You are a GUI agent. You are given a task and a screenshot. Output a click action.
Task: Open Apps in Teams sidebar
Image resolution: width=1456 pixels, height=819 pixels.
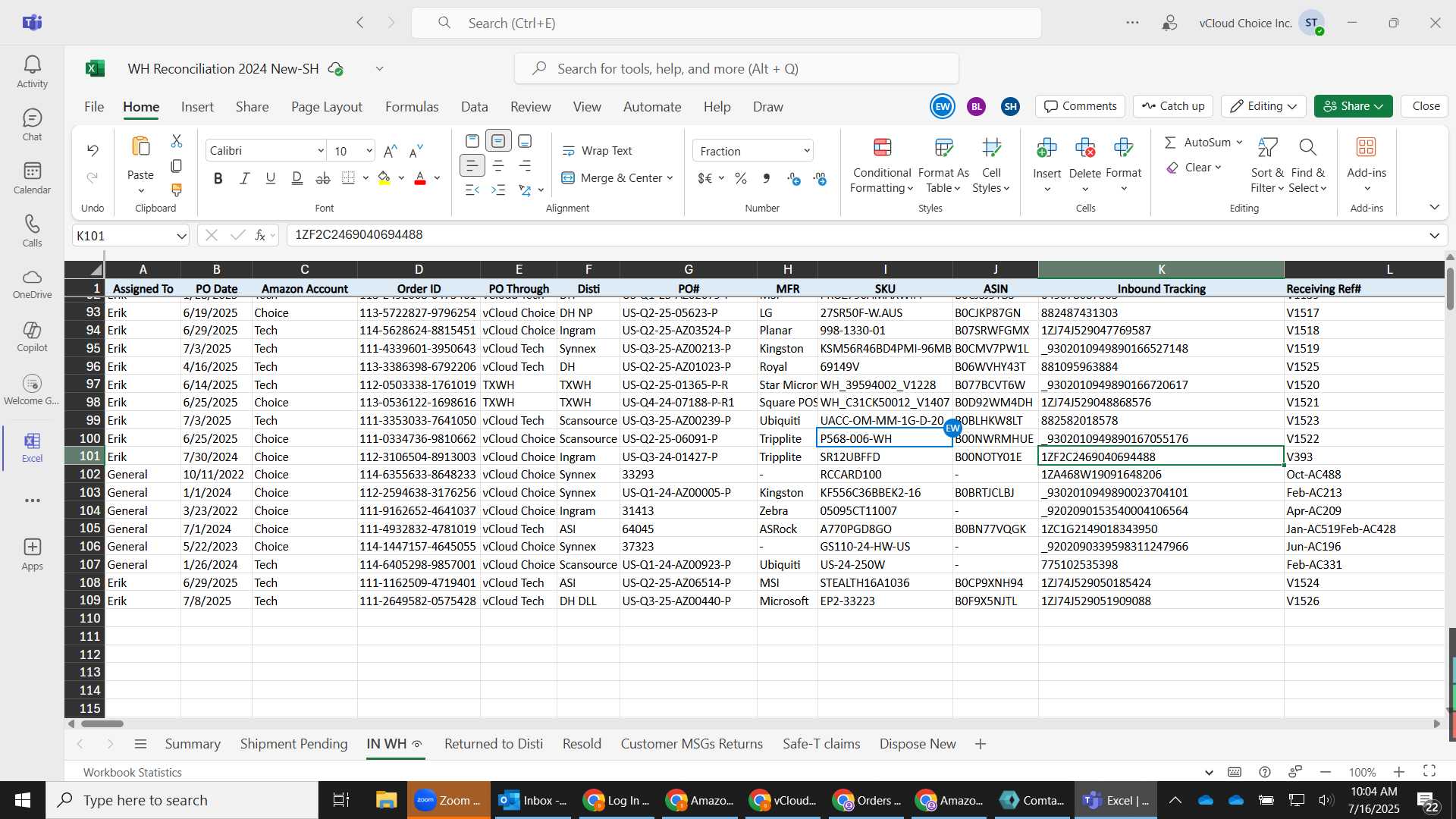32,554
